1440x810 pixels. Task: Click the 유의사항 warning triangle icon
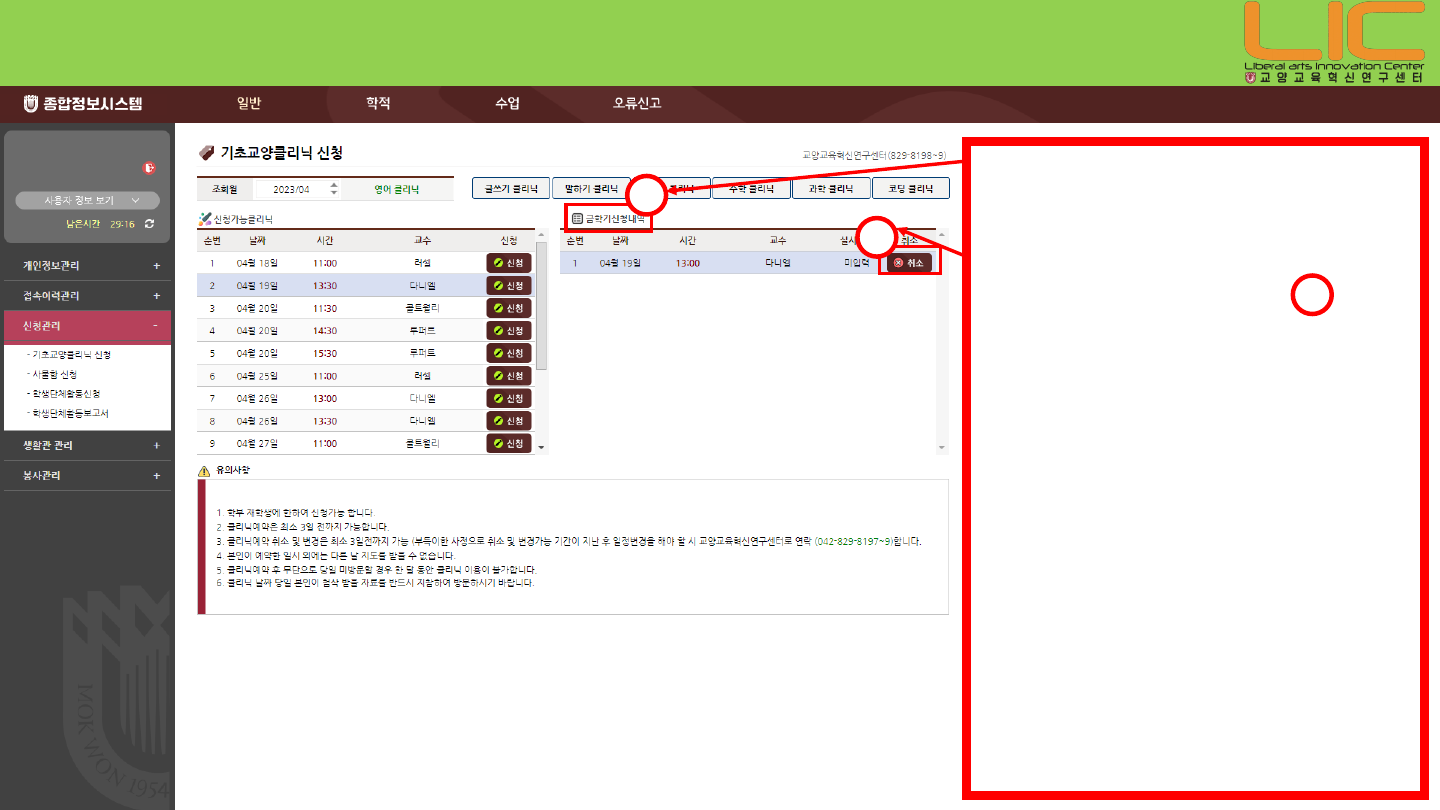(204, 470)
